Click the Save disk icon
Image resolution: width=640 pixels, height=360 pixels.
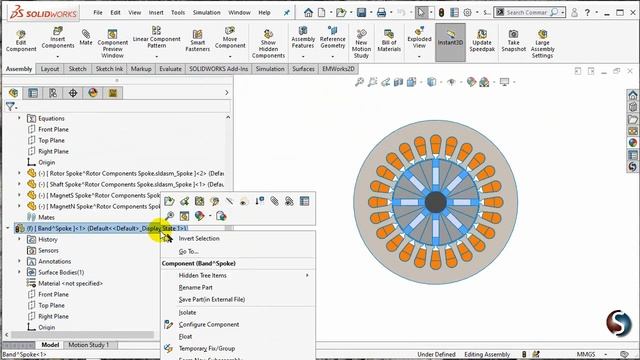click(361, 13)
